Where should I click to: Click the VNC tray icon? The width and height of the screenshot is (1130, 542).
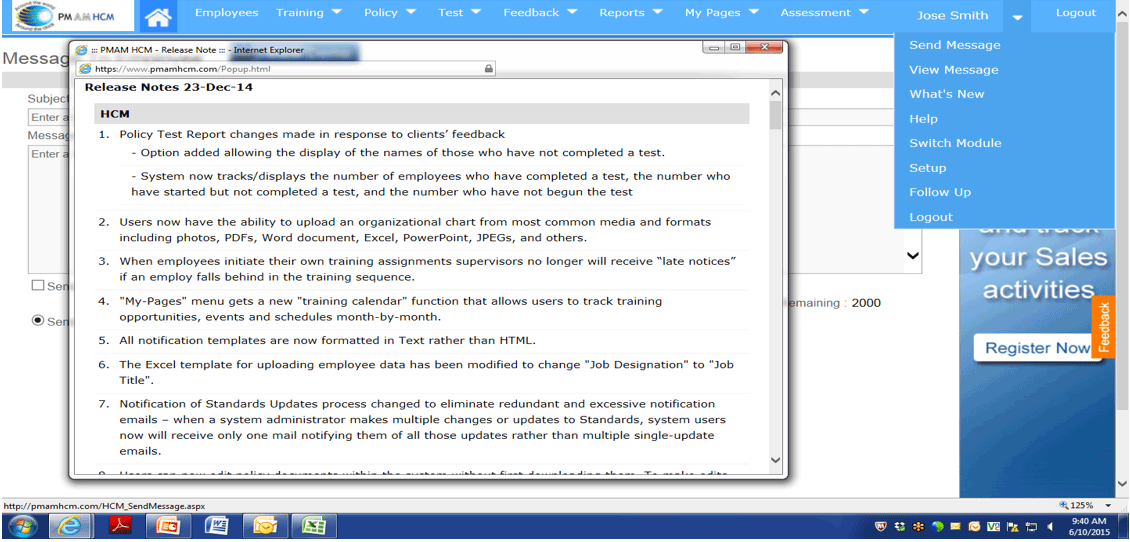click(x=993, y=528)
